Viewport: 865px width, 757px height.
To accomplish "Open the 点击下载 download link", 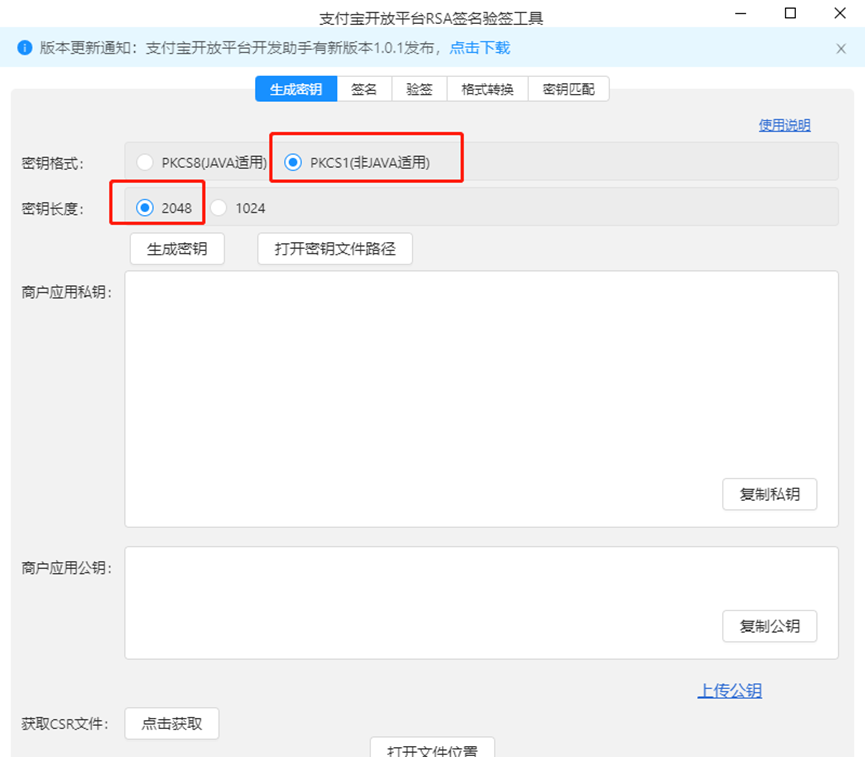I will click(479, 48).
